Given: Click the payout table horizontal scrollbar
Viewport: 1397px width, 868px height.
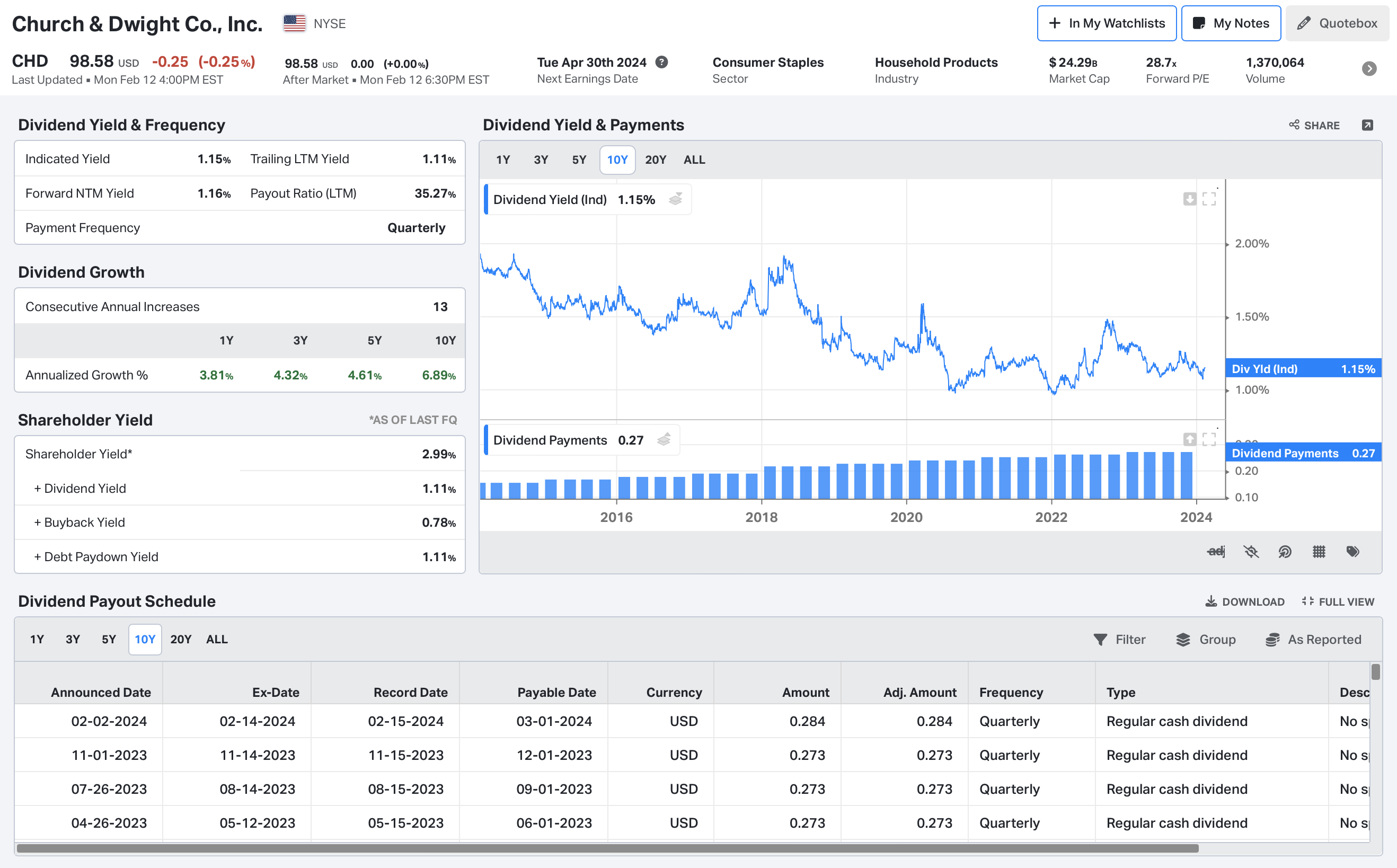Looking at the screenshot, I should click(607, 848).
